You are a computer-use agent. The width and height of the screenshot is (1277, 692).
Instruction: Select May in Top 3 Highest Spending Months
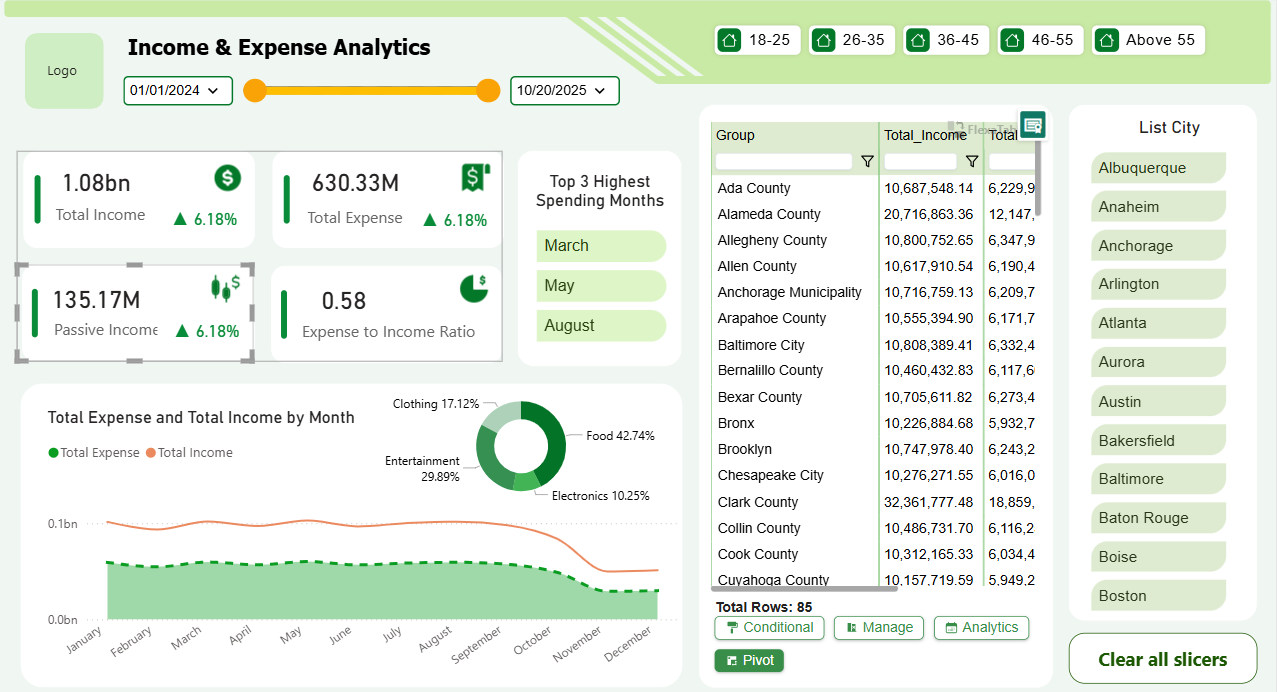pyautogui.click(x=601, y=286)
